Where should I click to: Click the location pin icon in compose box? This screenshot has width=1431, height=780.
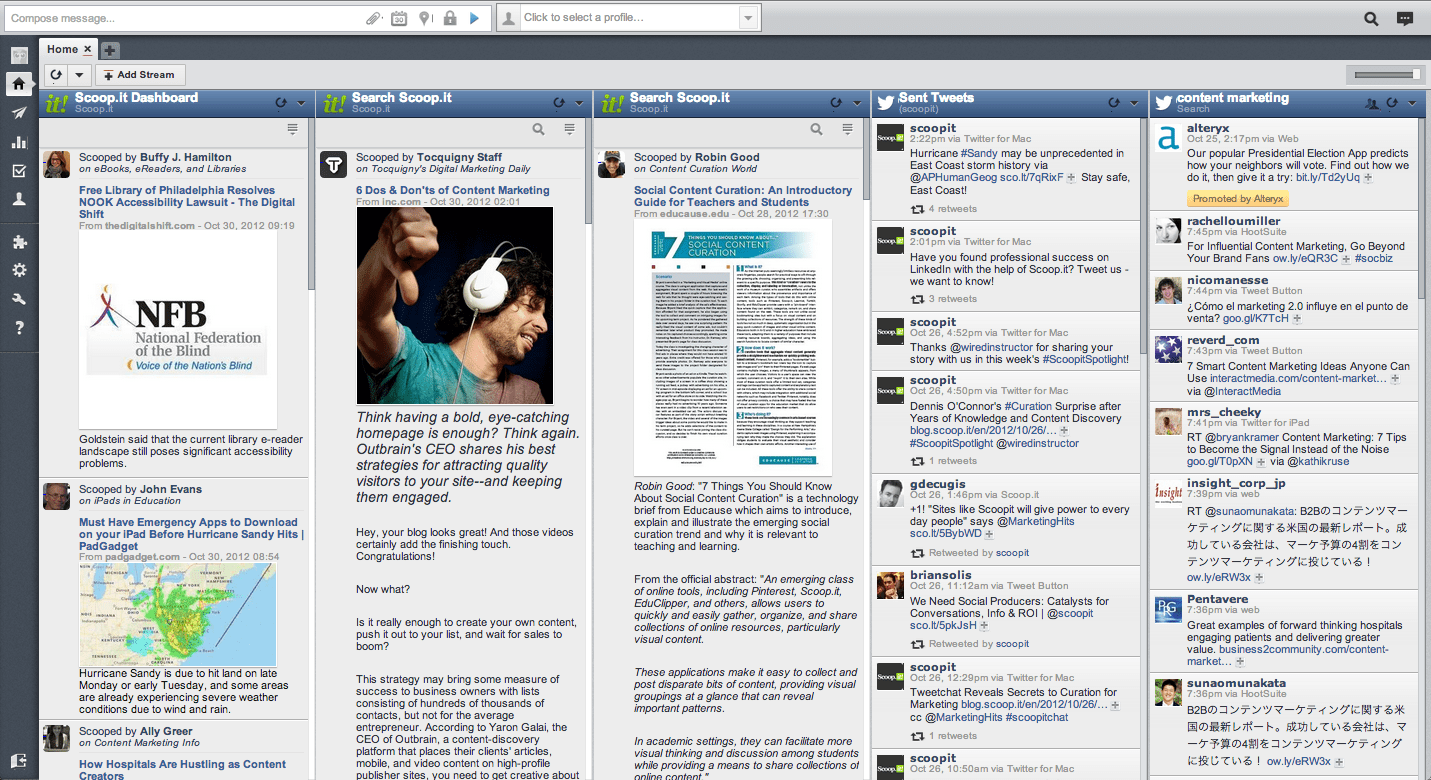[x=425, y=18]
